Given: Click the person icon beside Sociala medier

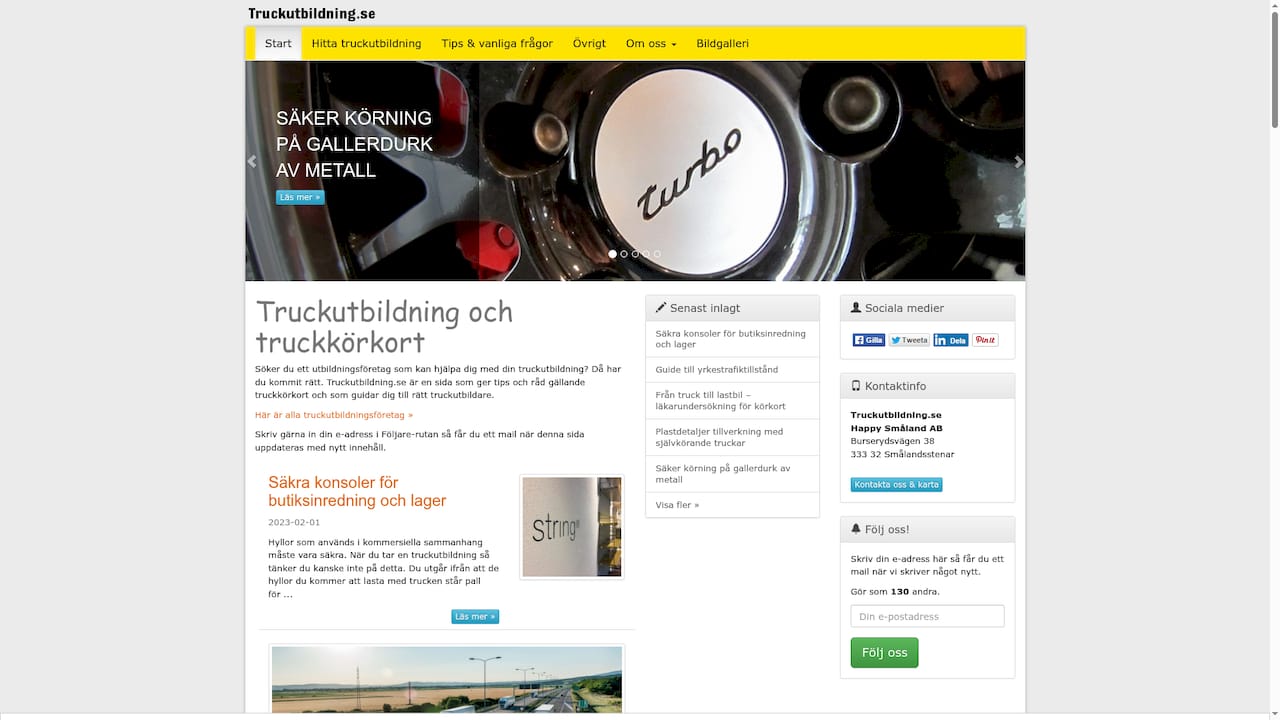Looking at the screenshot, I should (856, 307).
